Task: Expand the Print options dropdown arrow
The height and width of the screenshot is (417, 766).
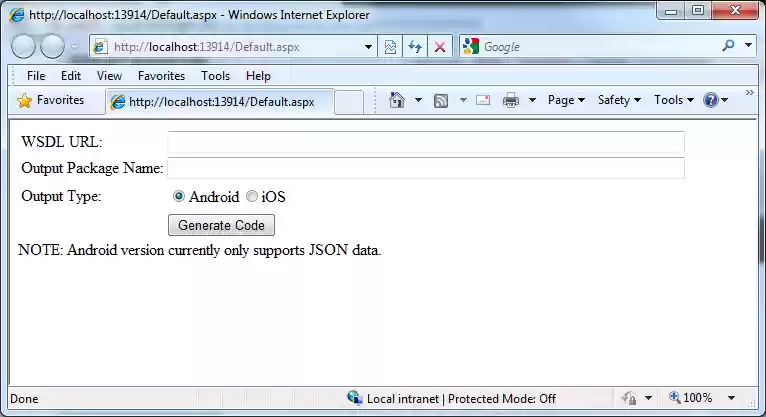Action: pos(532,100)
